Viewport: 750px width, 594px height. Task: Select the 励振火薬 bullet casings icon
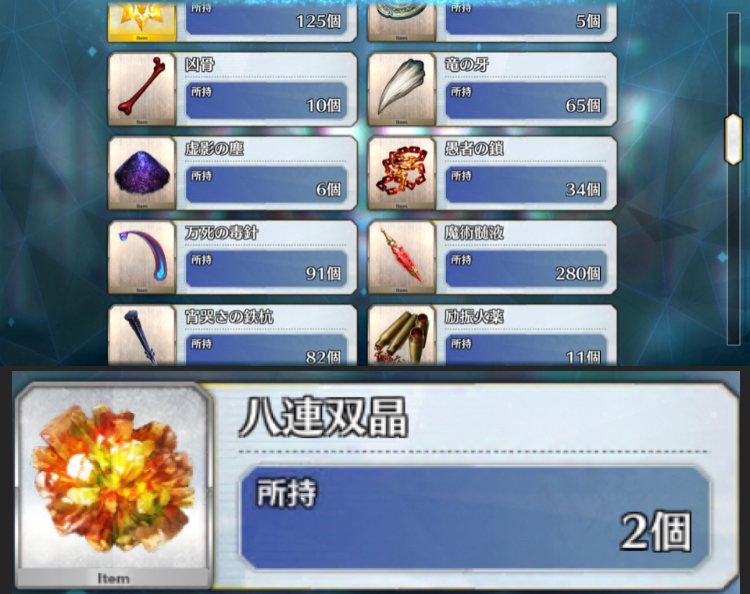(402, 335)
